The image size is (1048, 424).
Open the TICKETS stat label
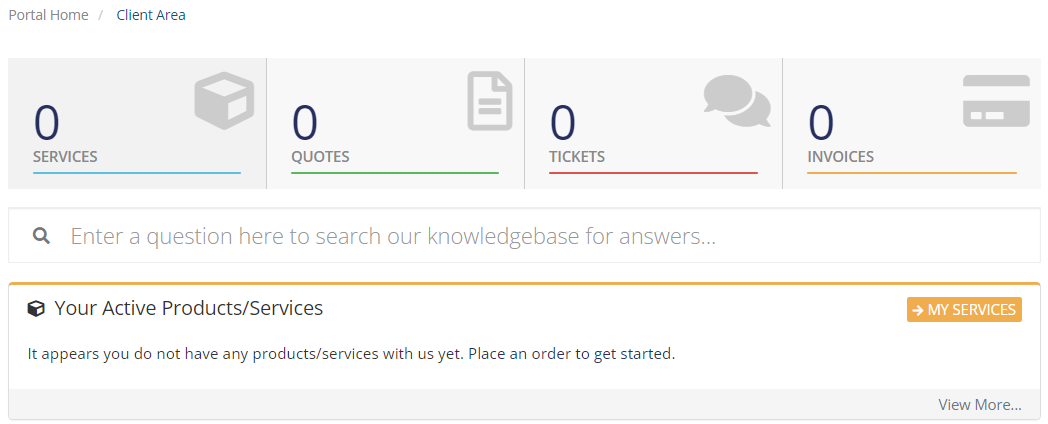[577, 156]
